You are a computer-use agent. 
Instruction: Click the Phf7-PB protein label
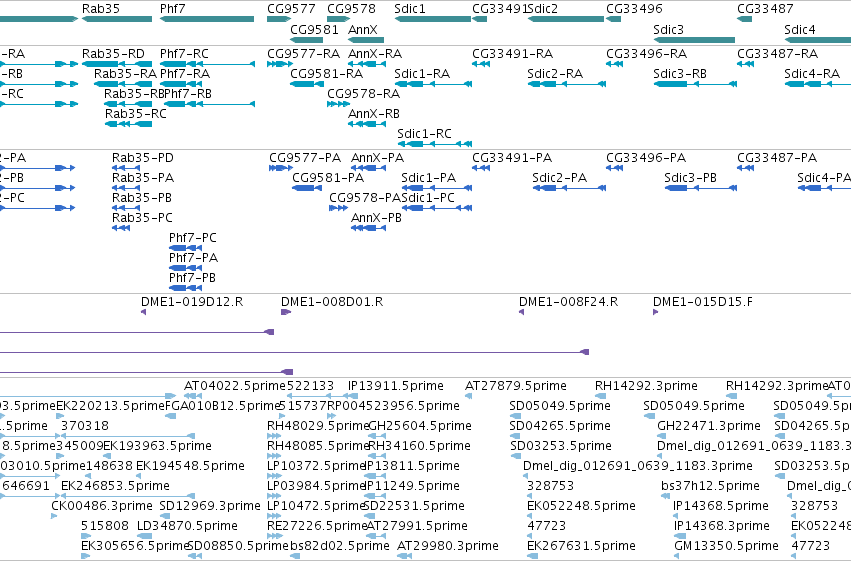coord(192,278)
